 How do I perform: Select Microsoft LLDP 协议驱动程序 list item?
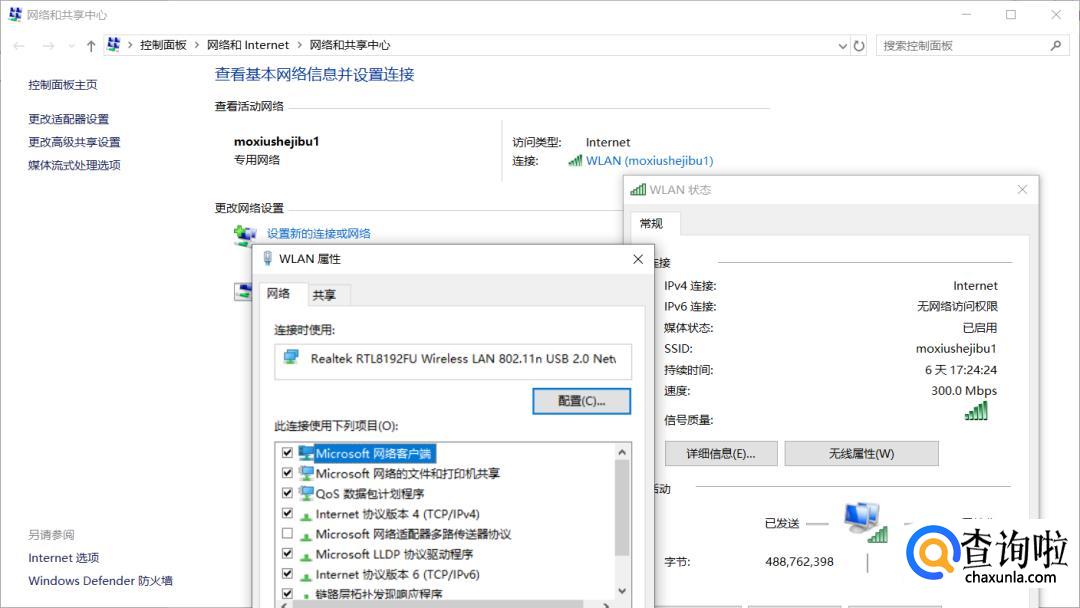394,554
